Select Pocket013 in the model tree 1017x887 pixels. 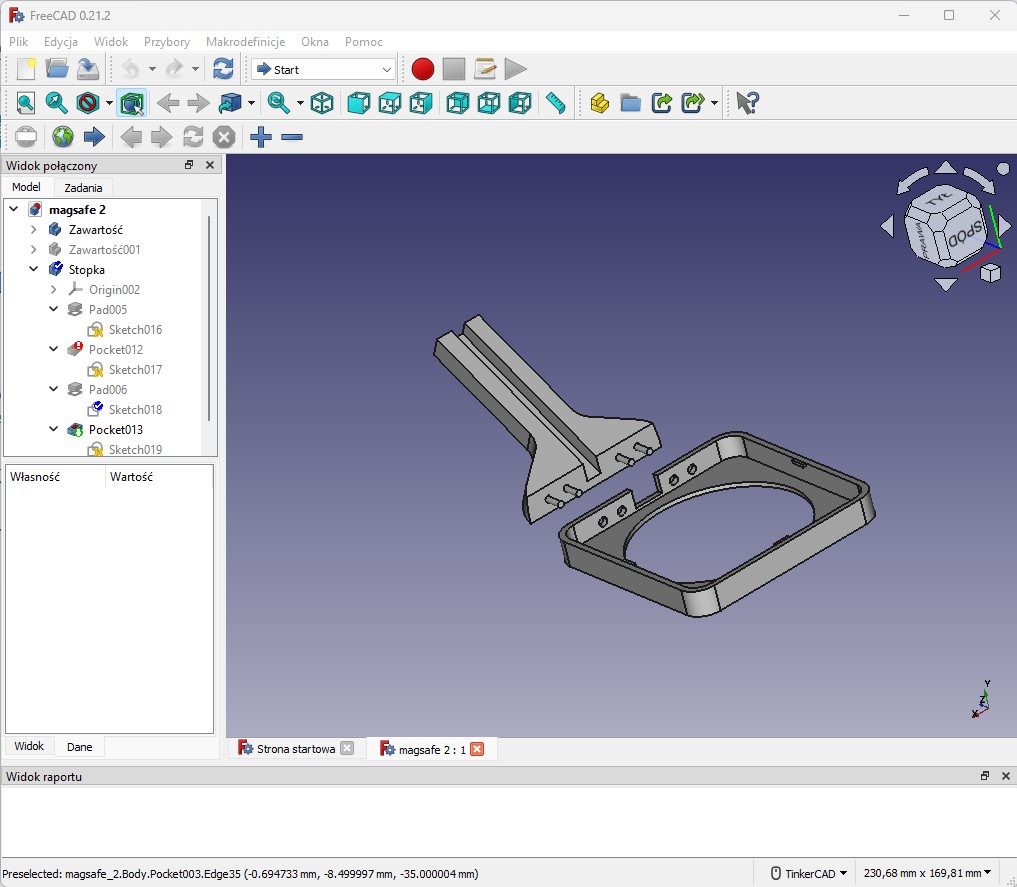(115, 429)
